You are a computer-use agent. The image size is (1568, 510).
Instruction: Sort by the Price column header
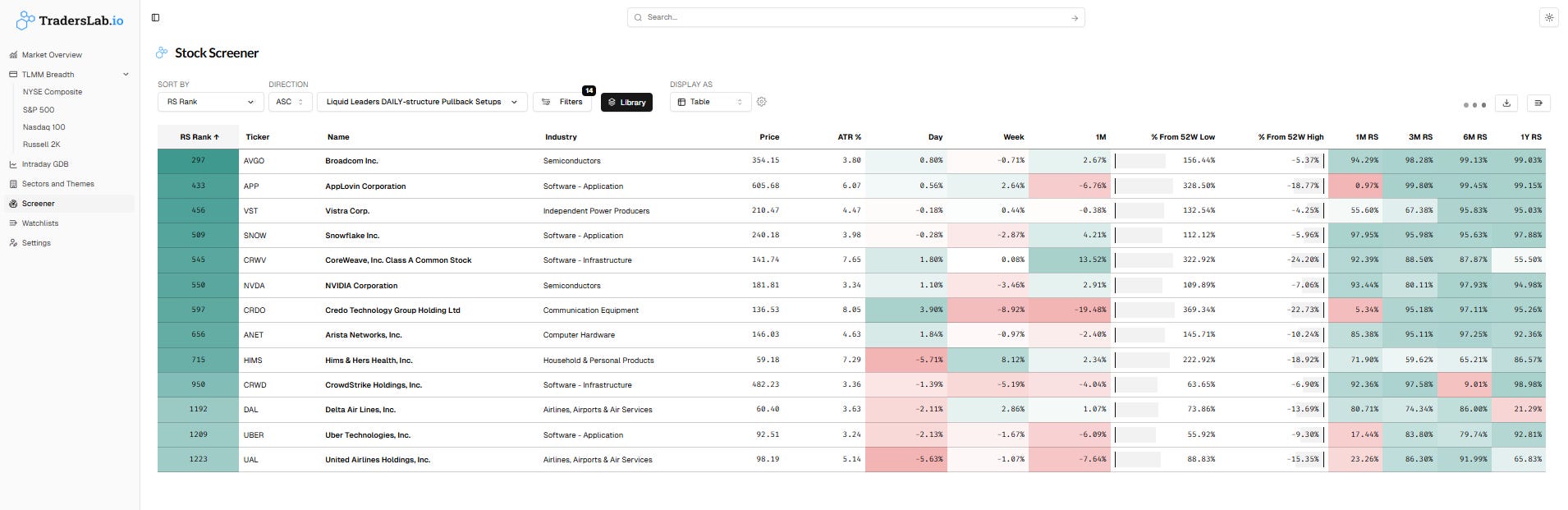tap(769, 137)
